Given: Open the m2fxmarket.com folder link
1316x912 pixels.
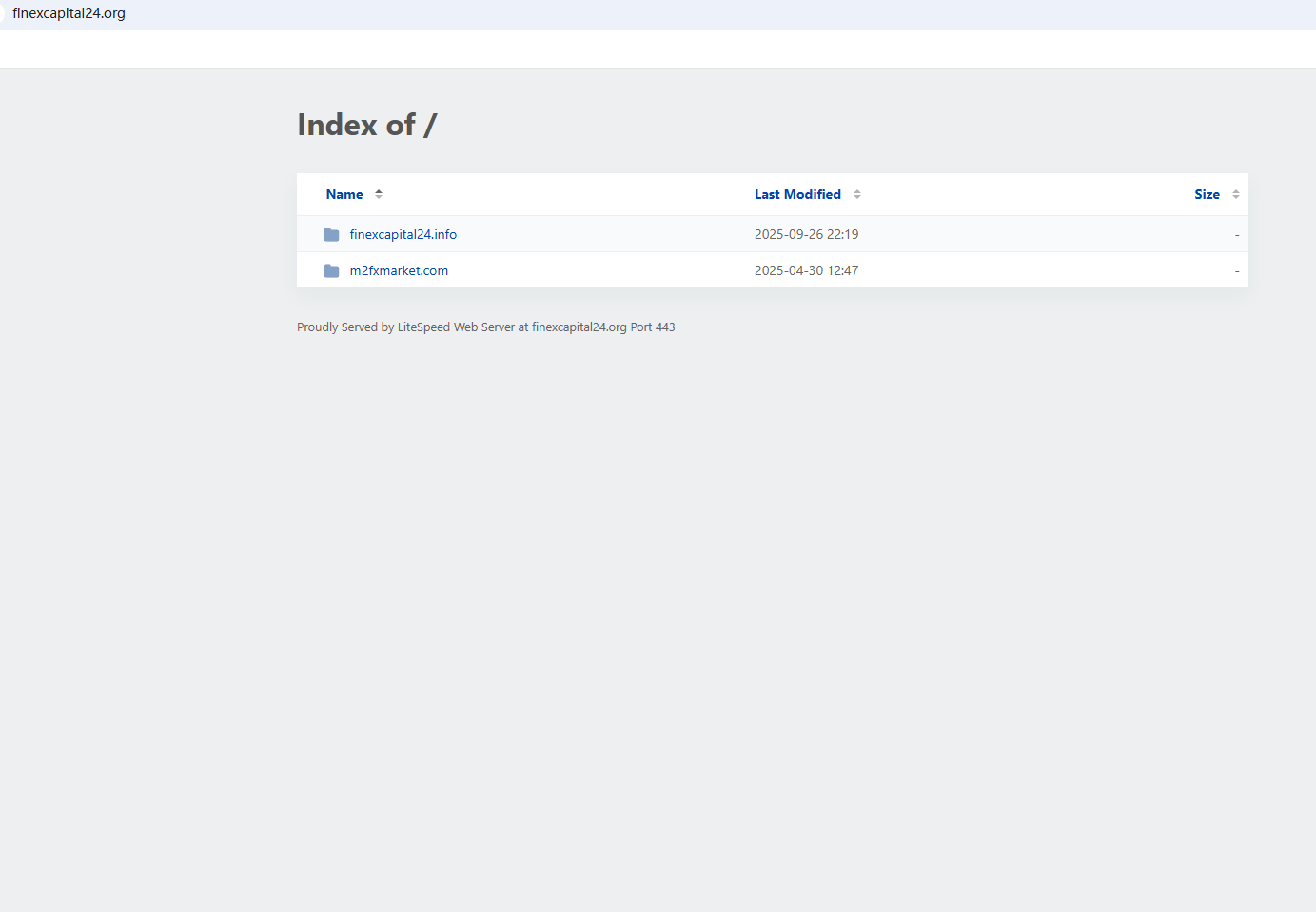Looking at the screenshot, I should pyautogui.click(x=399, y=270).
